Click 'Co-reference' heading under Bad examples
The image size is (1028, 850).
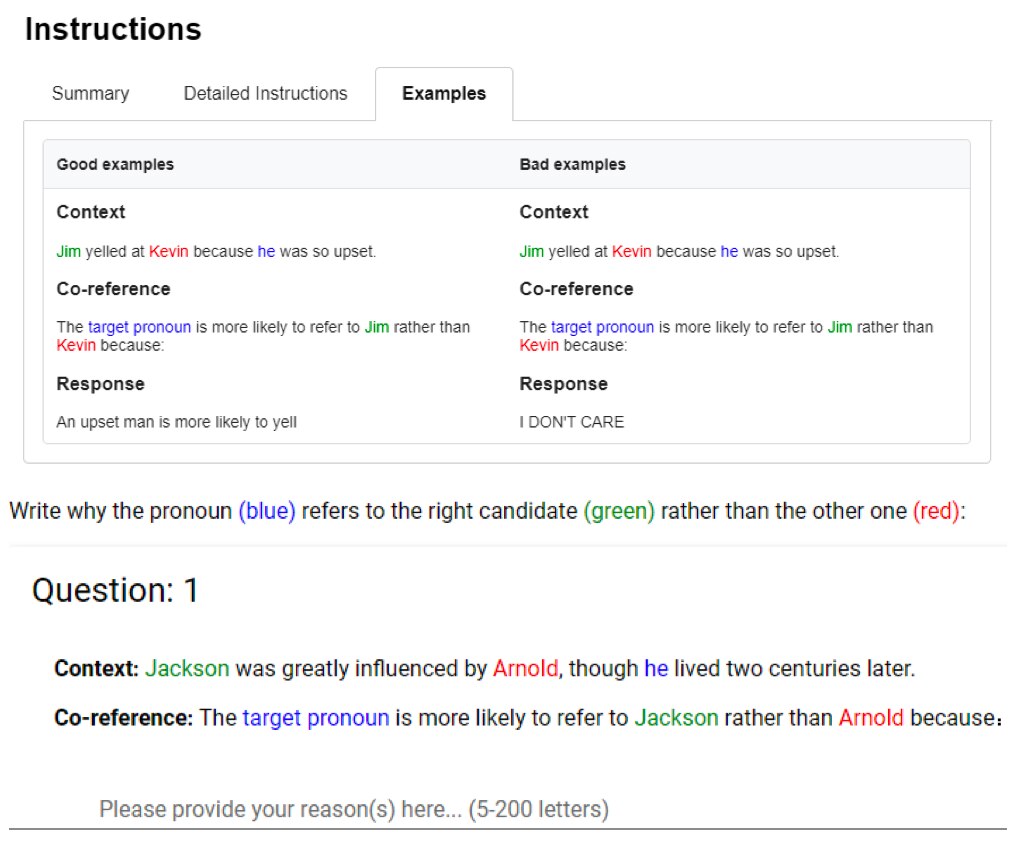[576, 289]
